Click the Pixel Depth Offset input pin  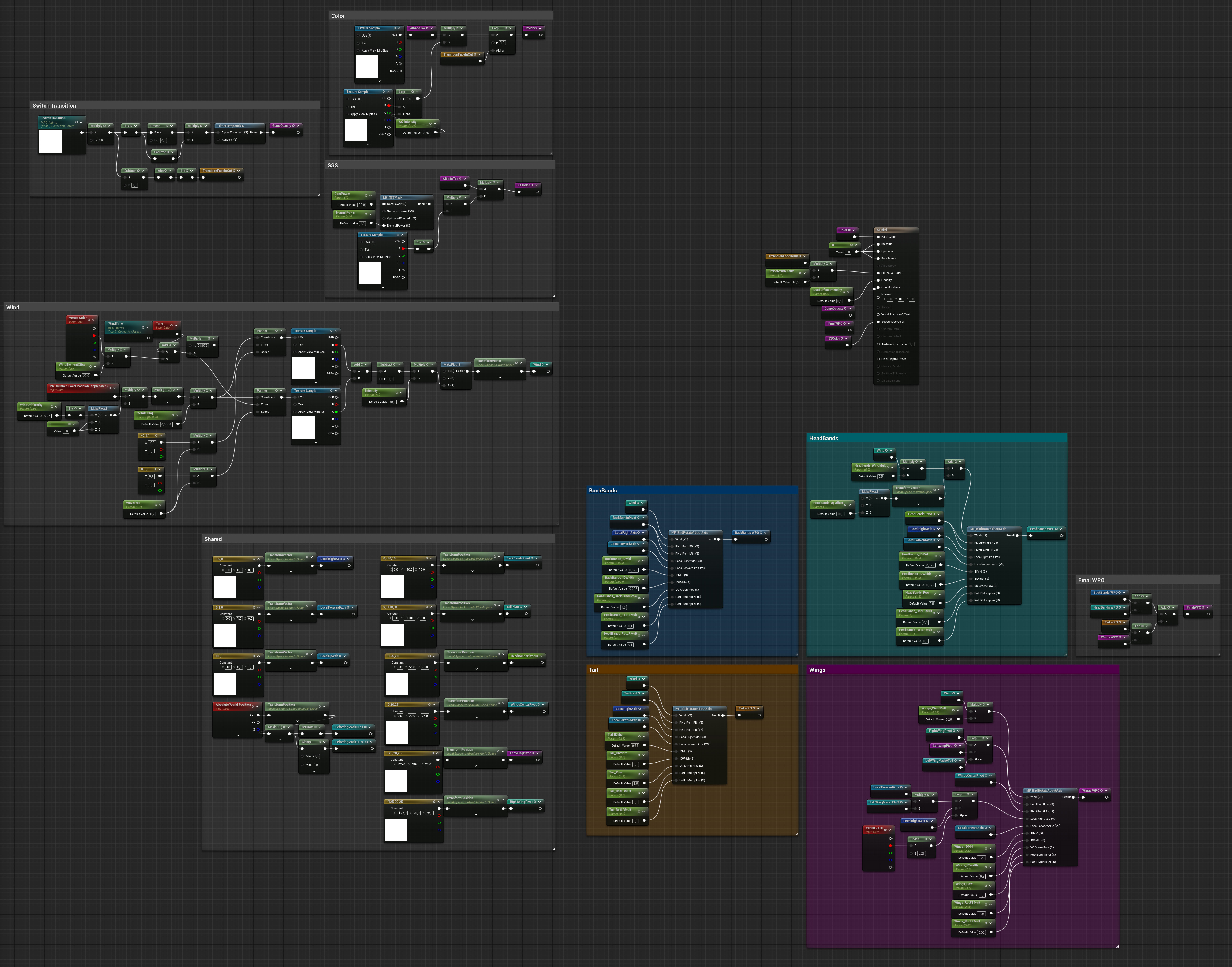[x=878, y=359]
